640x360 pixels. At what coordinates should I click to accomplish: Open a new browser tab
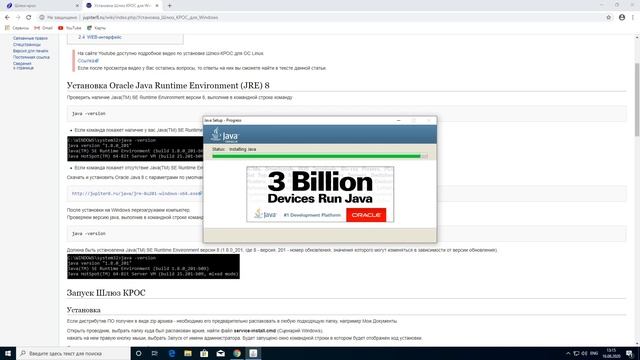[x=169, y=6]
